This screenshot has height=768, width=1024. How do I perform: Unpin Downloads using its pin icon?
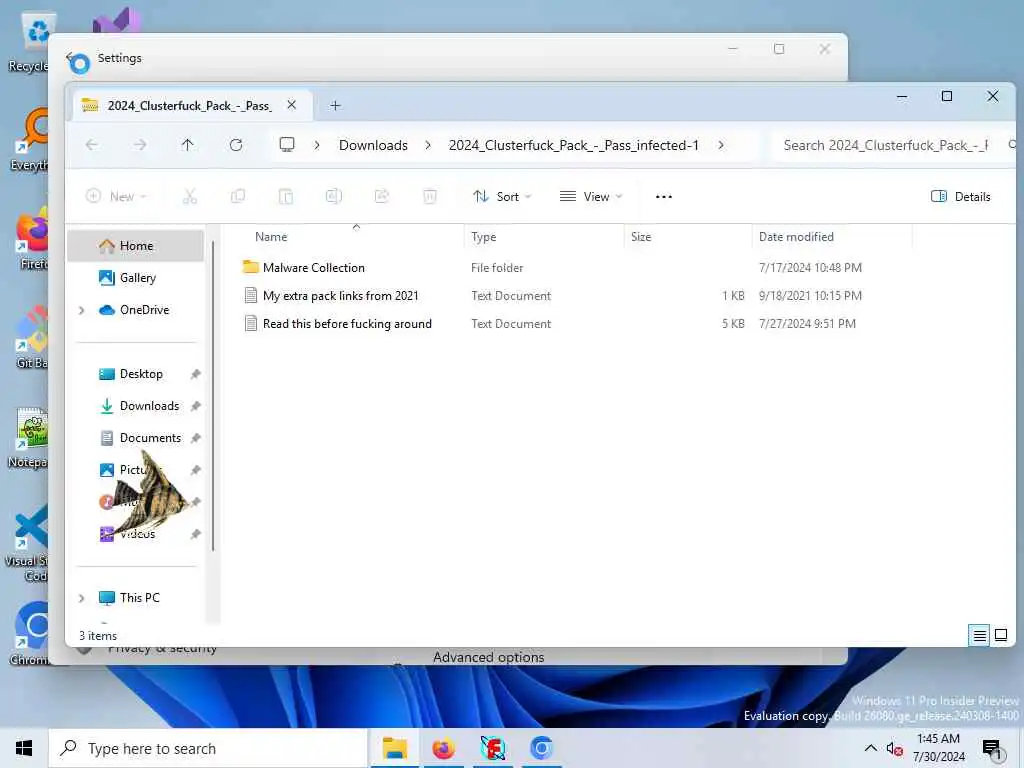pos(195,406)
